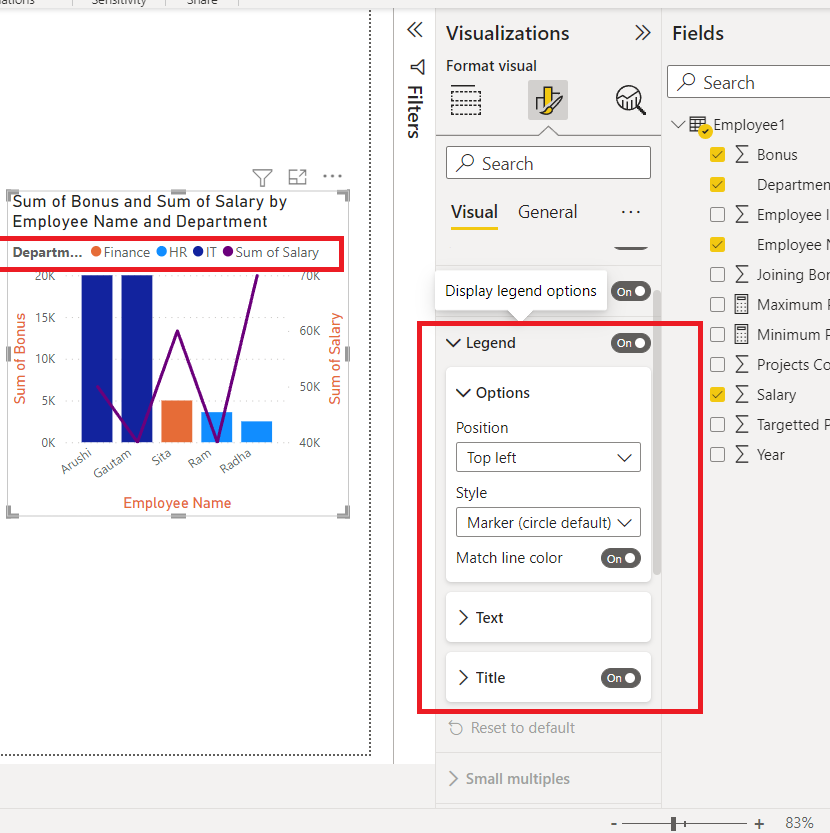This screenshot has width=830, height=833.
Task: Switch to the Visual tab
Action: (x=474, y=212)
